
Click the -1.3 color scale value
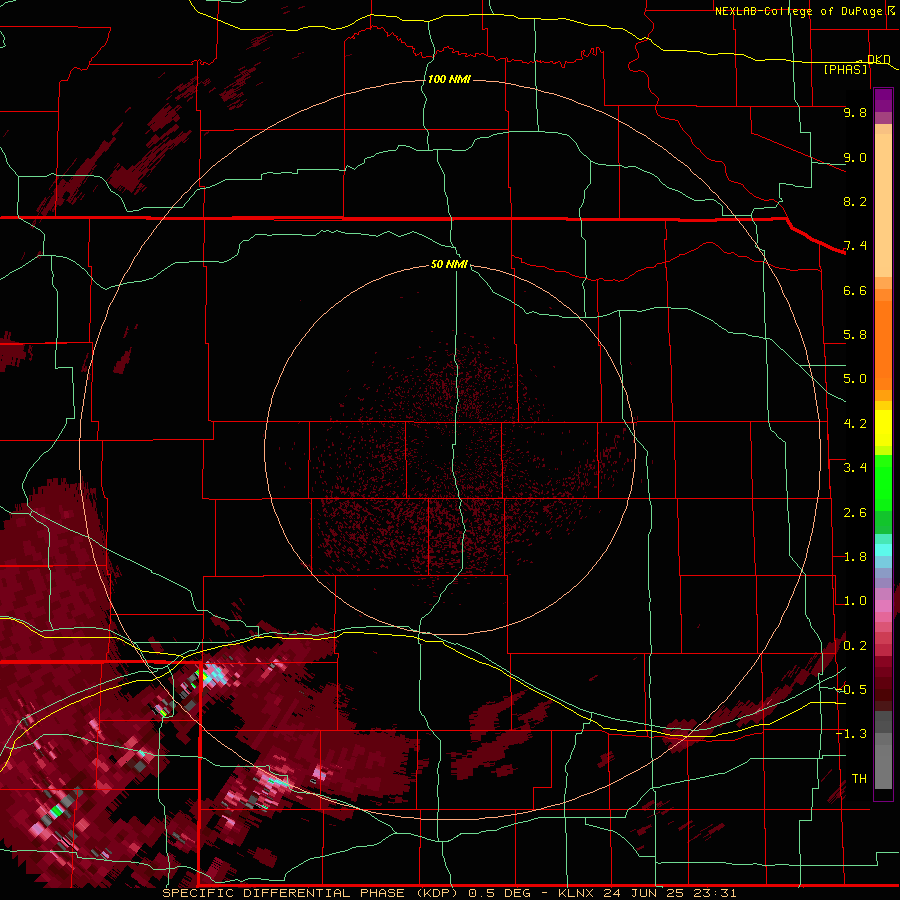851,735
